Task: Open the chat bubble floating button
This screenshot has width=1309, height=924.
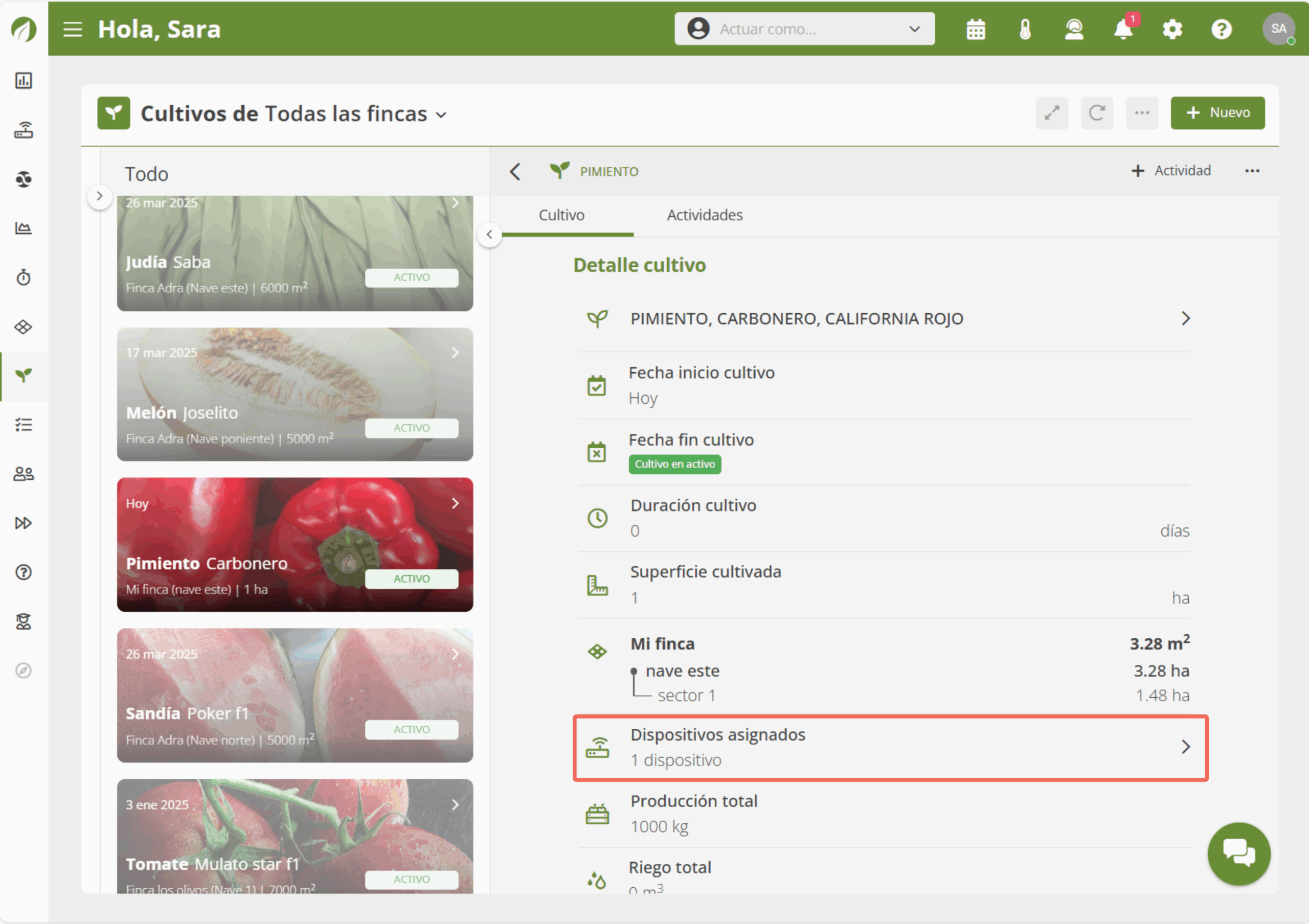Action: pos(1238,853)
